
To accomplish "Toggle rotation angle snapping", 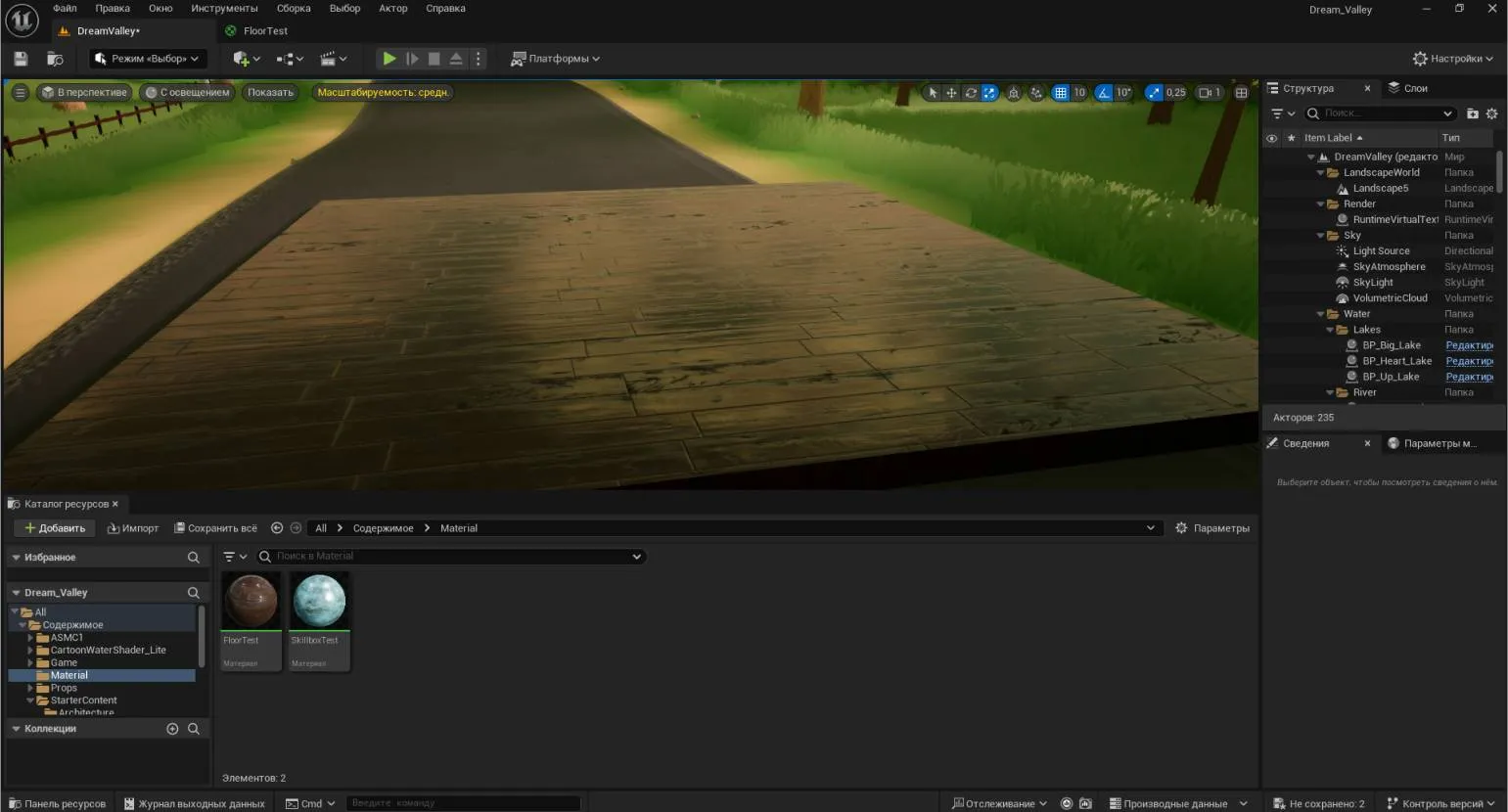I will pyautogui.click(x=1104, y=93).
